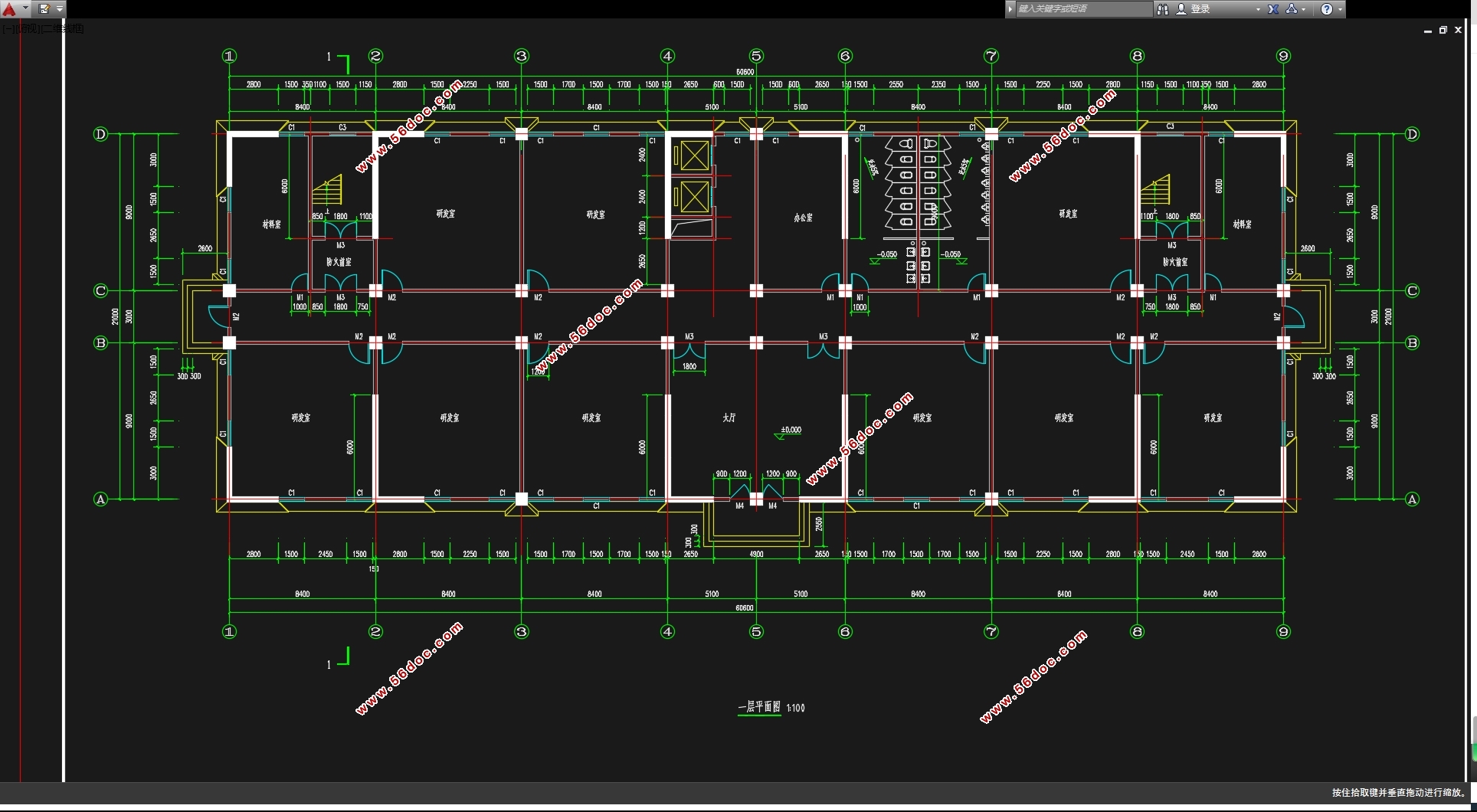
Task: Expand the Help menu dropdown arrow
Action: tap(1340, 9)
